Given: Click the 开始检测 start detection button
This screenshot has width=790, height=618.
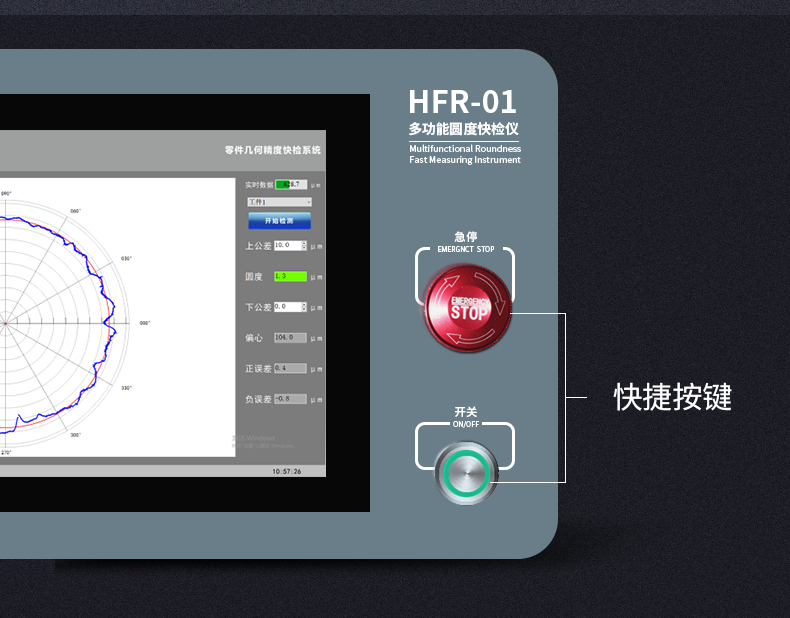Looking at the screenshot, I should point(279,220).
